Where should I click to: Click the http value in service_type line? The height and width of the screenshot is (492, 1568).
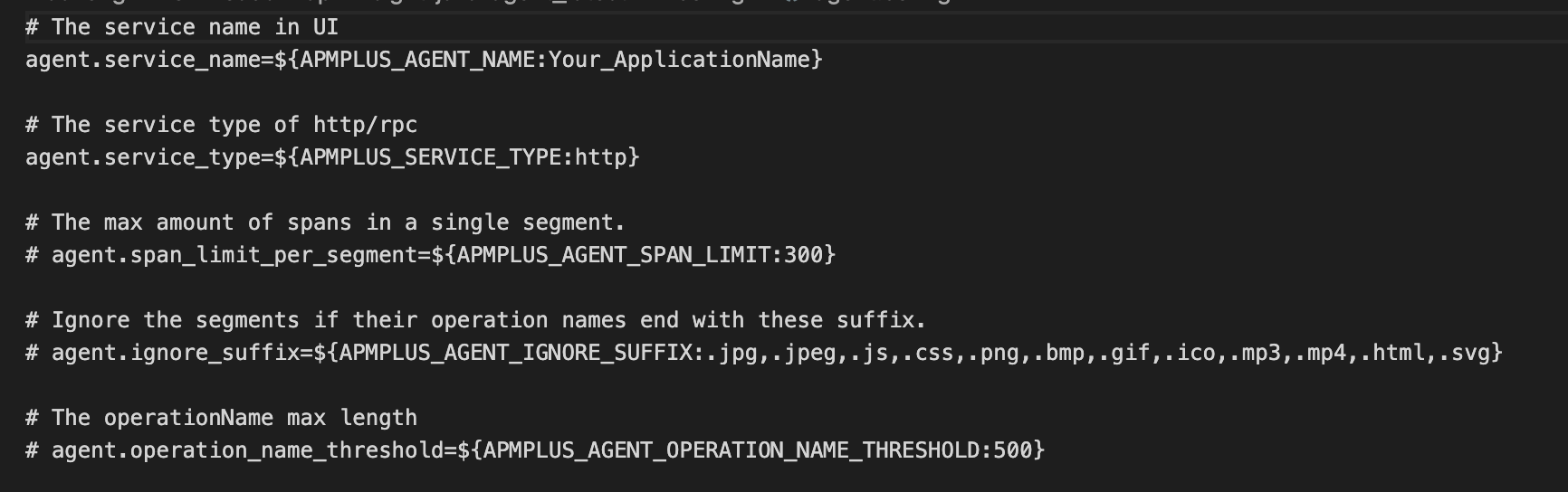pos(600,157)
